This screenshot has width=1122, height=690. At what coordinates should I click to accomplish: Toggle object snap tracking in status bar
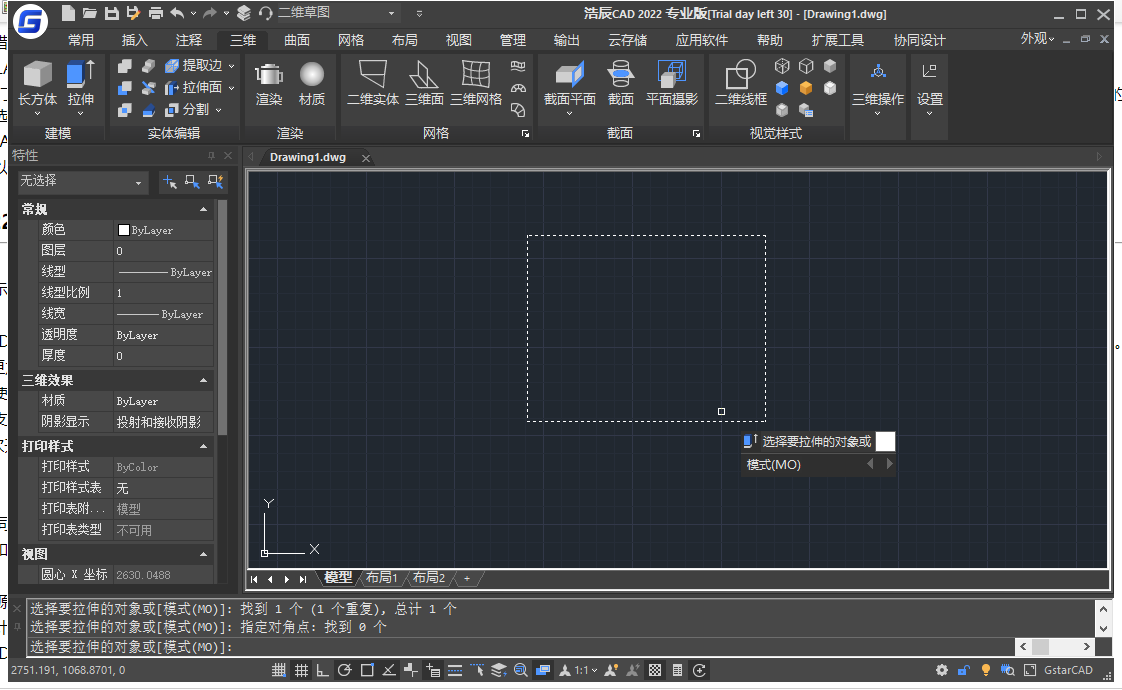pyautogui.click(x=389, y=670)
